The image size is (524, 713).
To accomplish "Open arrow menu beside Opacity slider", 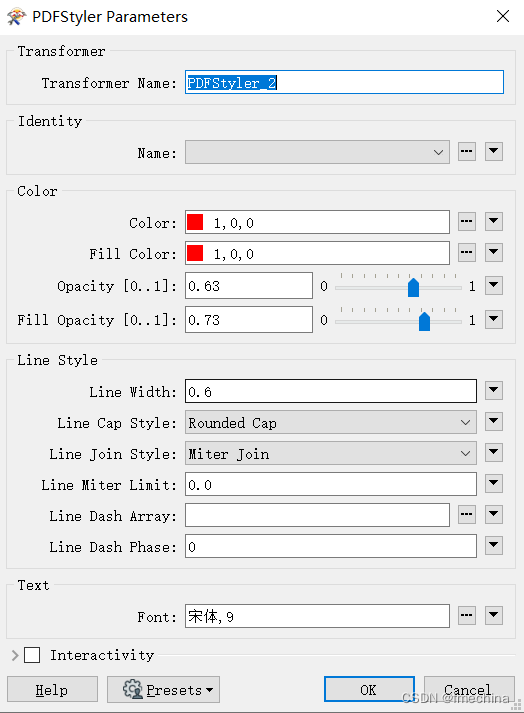I will click(494, 286).
